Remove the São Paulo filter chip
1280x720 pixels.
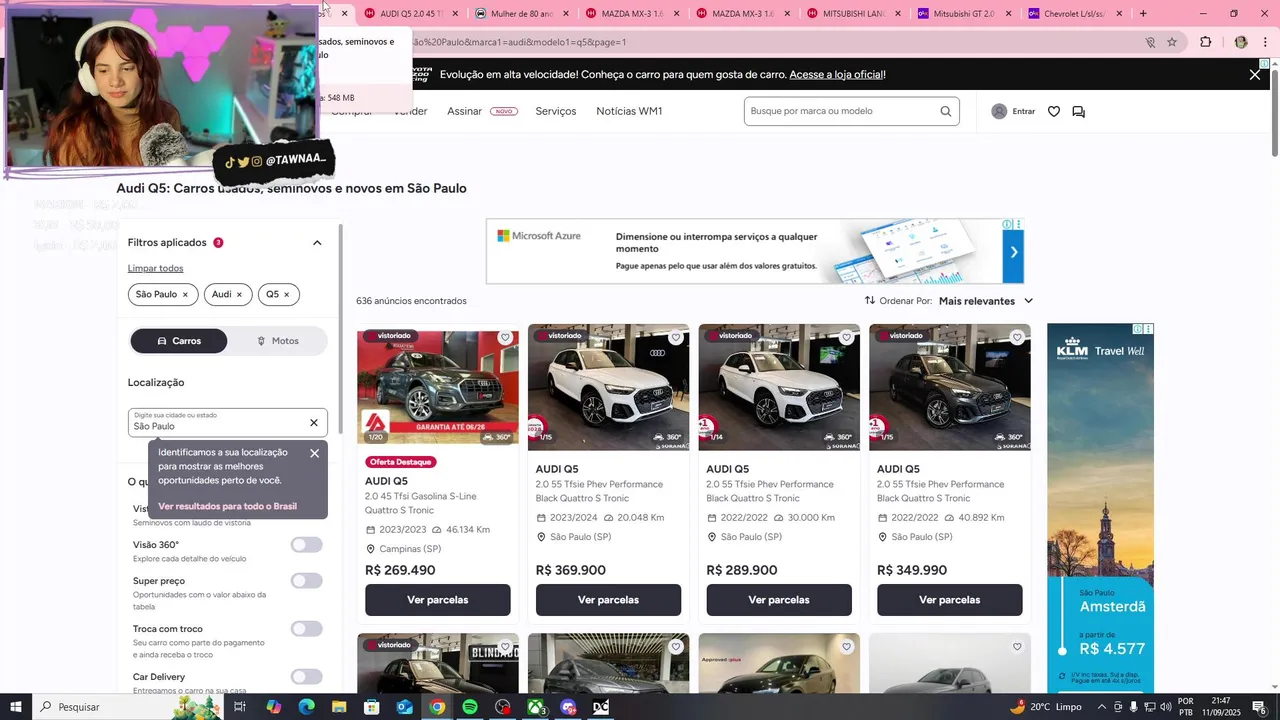pyautogui.click(x=185, y=295)
